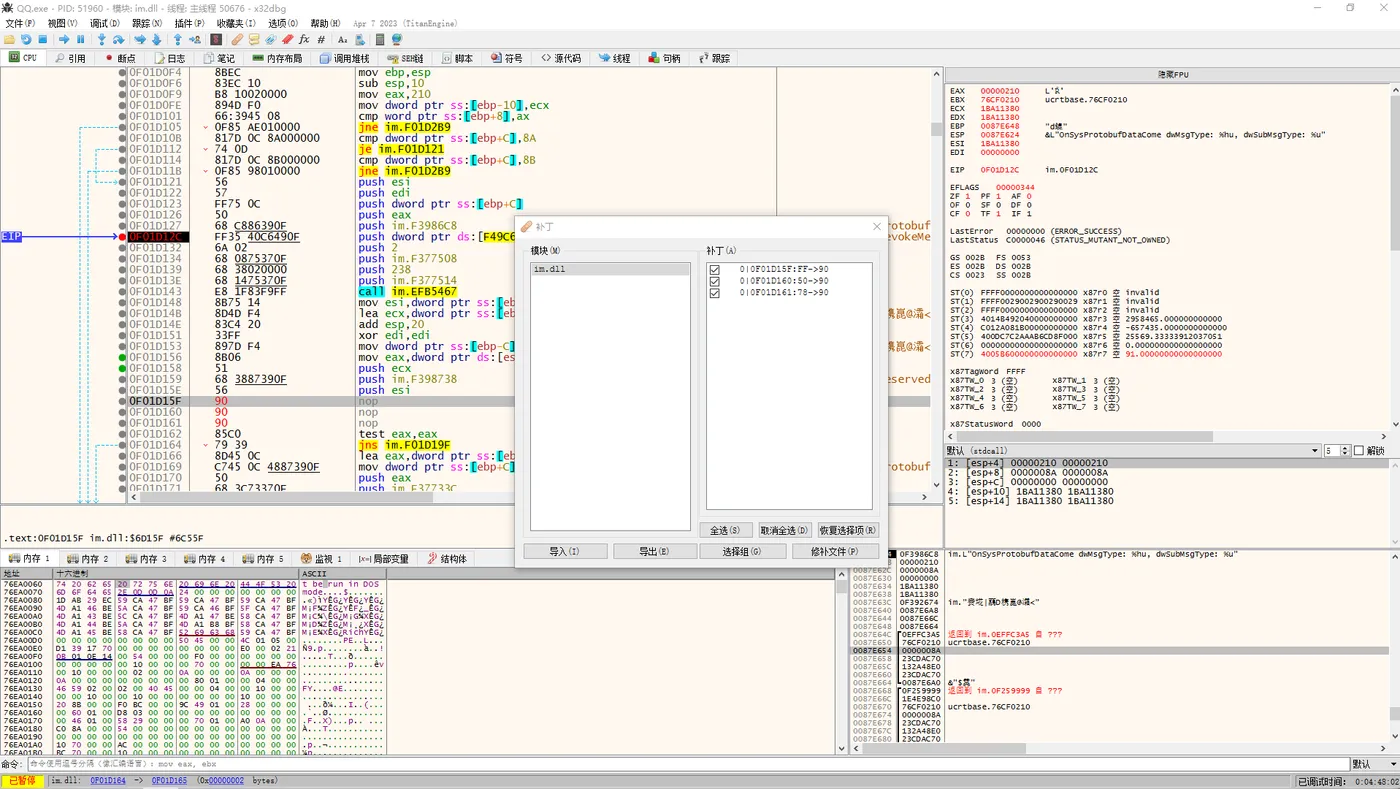Uncheck patch entry 0F01D15F:FF->90
Viewport: 1400px width, 789px height.
pyautogui.click(x=714, y=268)
